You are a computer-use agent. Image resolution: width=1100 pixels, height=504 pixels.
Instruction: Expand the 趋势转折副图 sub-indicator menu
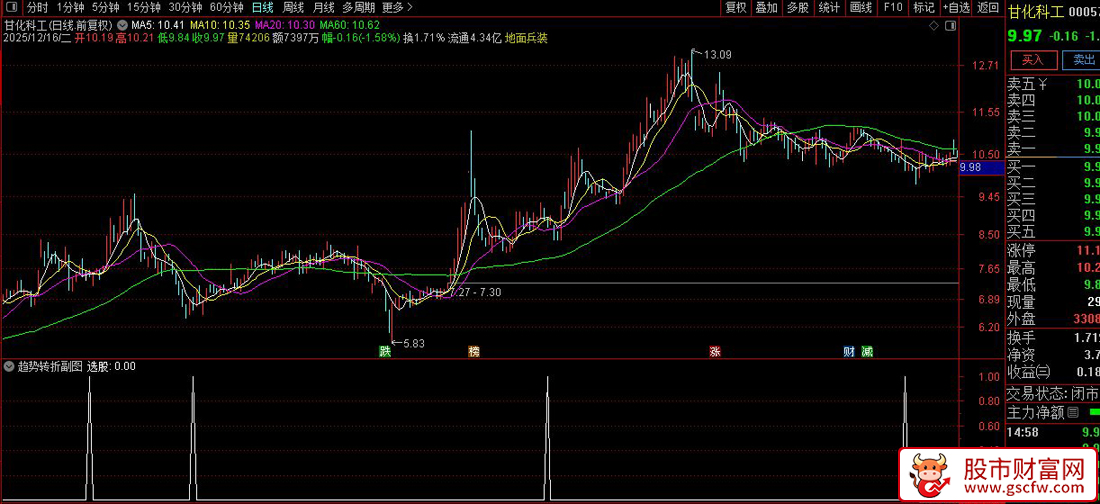click(8, 366)
